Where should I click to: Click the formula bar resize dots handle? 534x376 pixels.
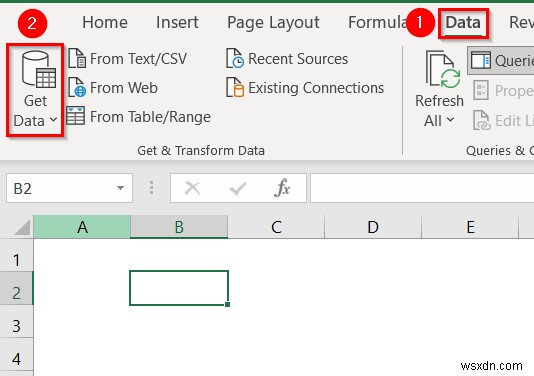[152, 188]
